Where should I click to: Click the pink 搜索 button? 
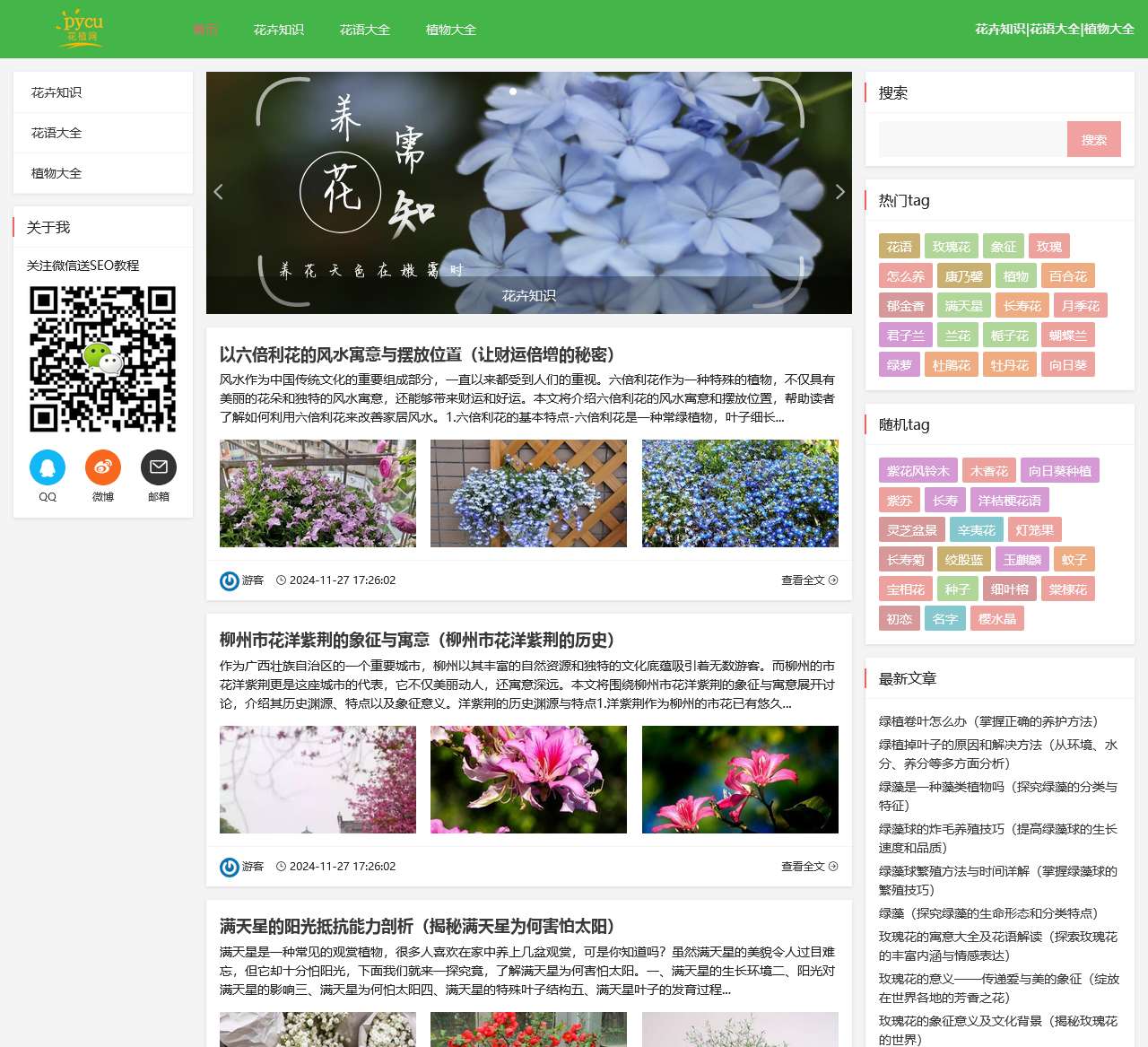(x=1094, y=139)
